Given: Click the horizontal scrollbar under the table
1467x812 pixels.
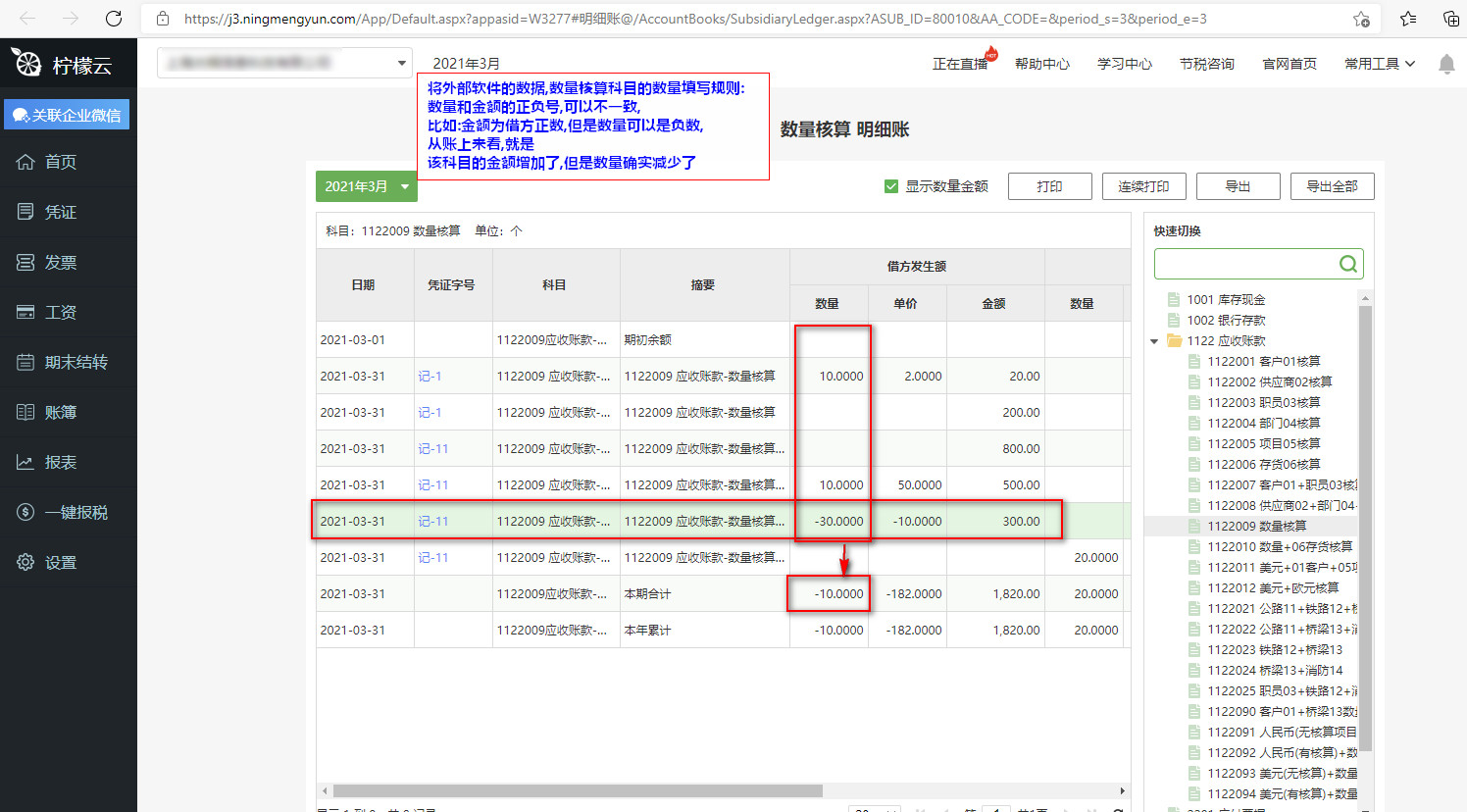Looking at the screenshot, I should (577, 790).
